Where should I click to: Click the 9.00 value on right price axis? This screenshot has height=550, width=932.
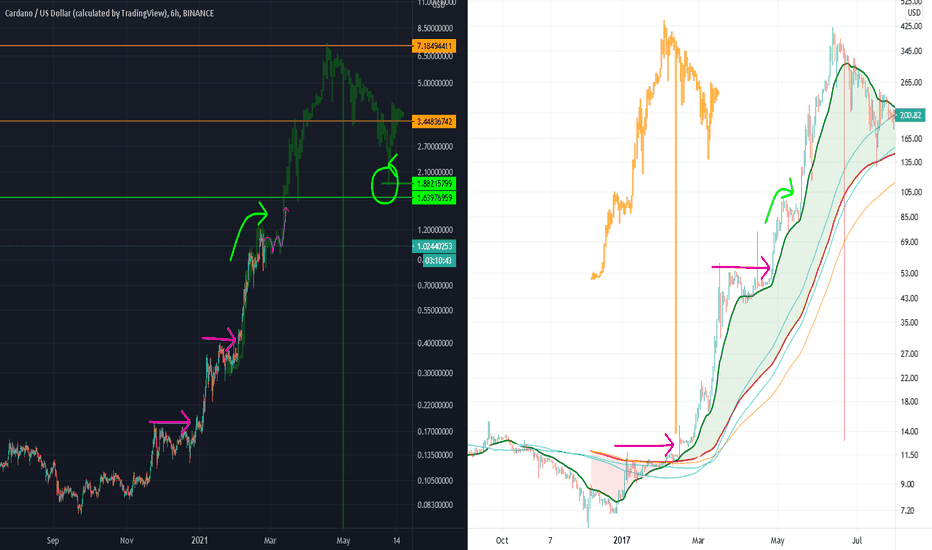pyautogui.click(x=909, y=484)
